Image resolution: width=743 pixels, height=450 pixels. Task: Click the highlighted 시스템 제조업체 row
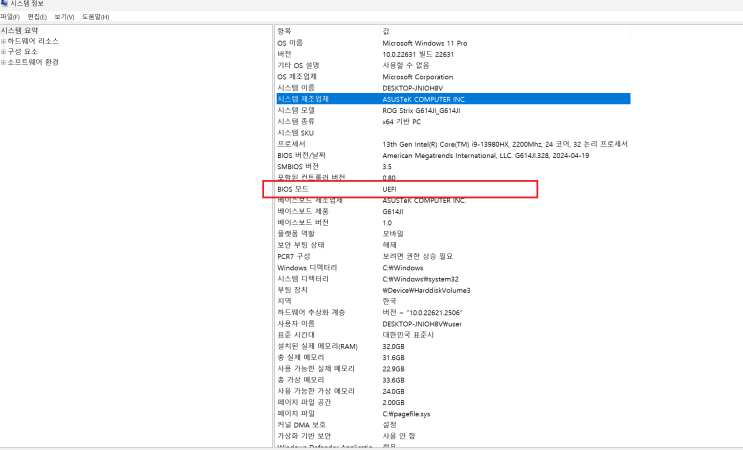(x=453, y=99)
